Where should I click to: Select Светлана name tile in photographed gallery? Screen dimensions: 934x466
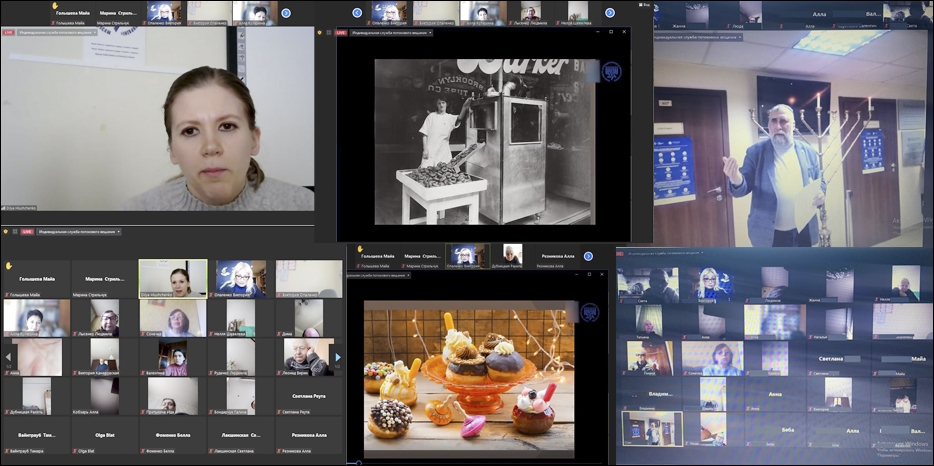coord(839,359)
